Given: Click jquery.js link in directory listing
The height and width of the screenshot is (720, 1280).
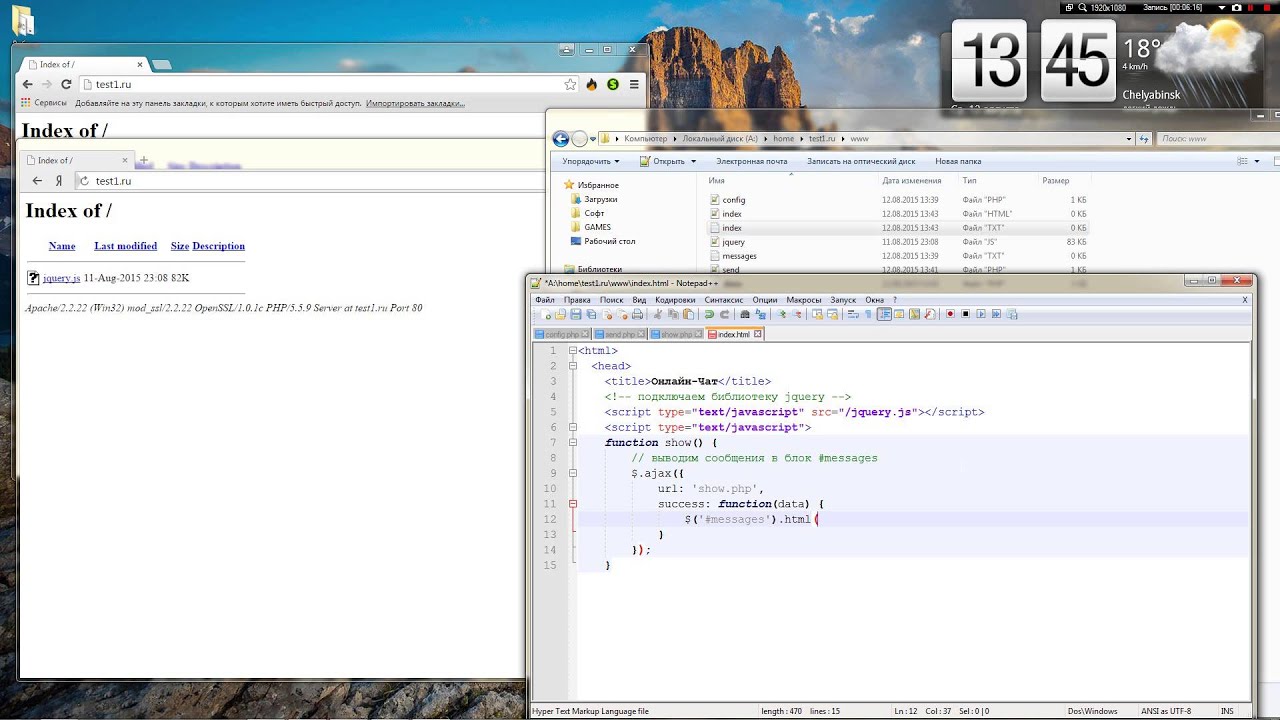Looking at the screenshot, I should click(x=61, y=278).
